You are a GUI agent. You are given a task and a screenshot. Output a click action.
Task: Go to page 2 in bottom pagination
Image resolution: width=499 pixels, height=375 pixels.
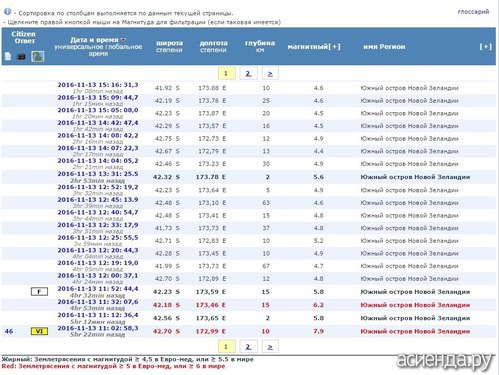(248, 347)
